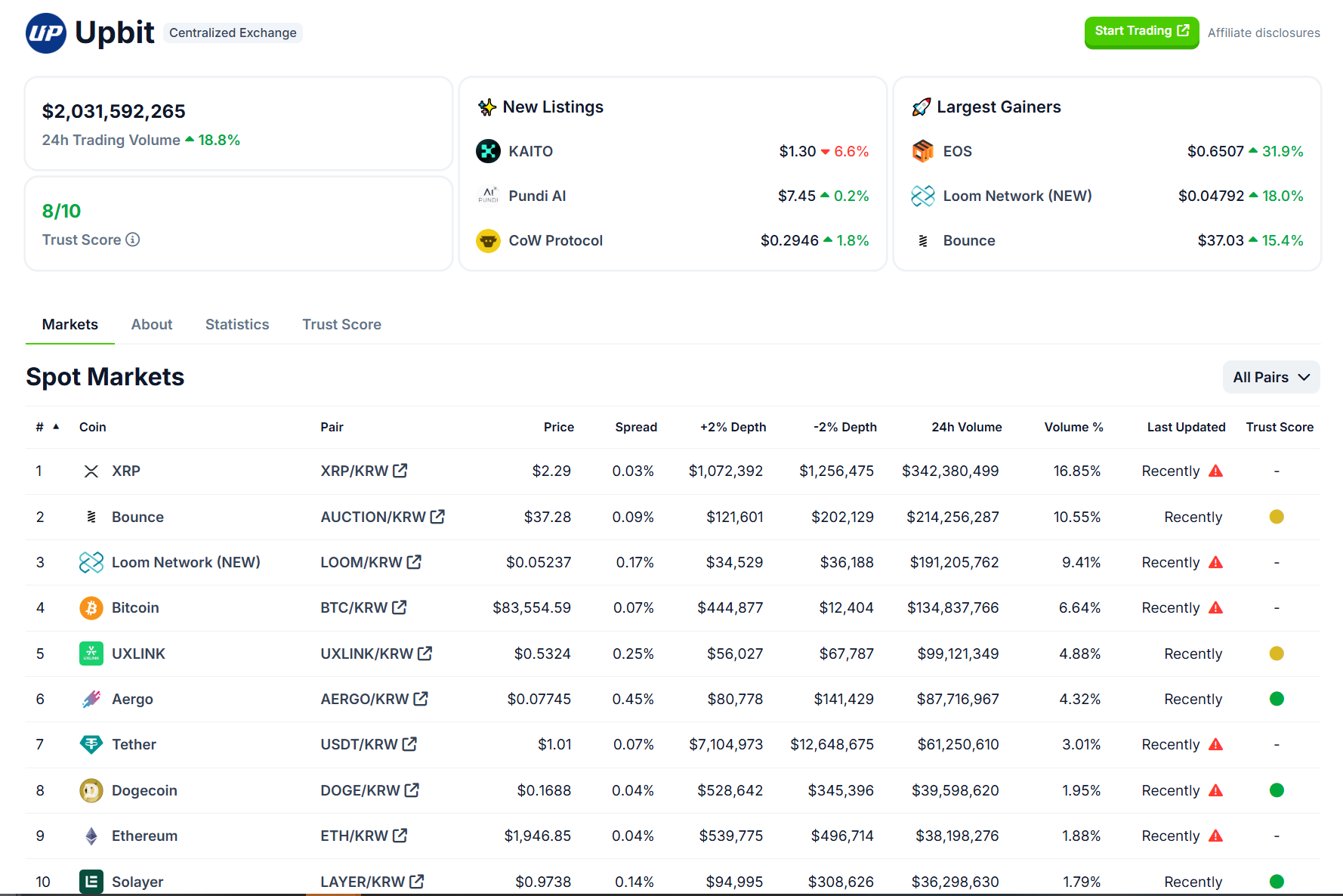
Task: Sort table by the # column arrow
Action: 56,427
